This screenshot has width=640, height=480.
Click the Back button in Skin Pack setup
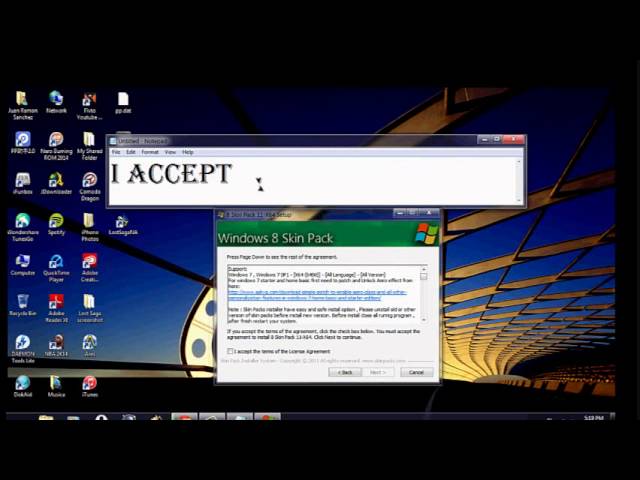point(345,372)
